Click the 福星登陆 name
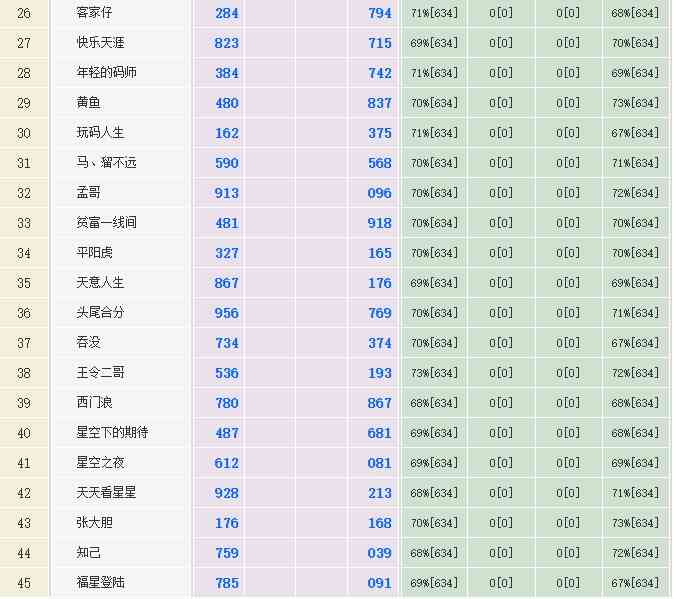Screen dimensions: 673x599 101,583
